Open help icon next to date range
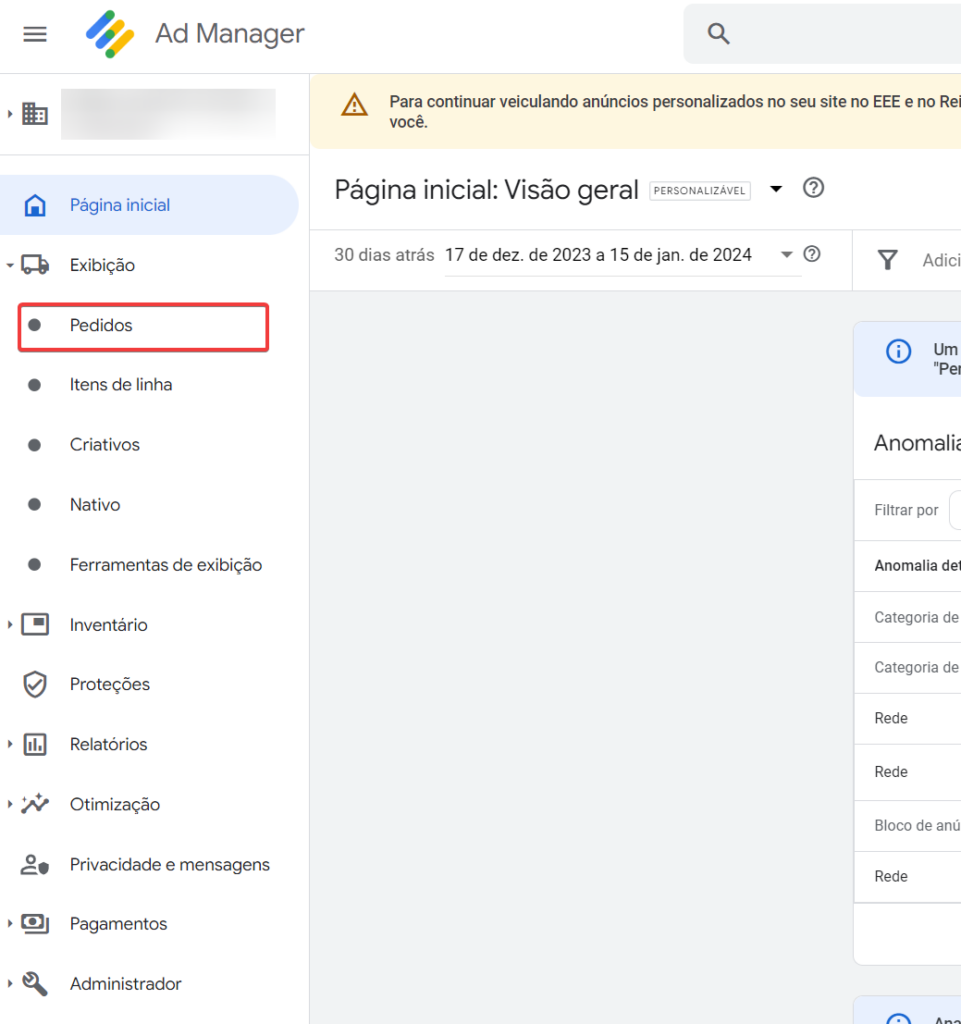The width and height of the screenshot is (961, 1024). pos(811,254)
